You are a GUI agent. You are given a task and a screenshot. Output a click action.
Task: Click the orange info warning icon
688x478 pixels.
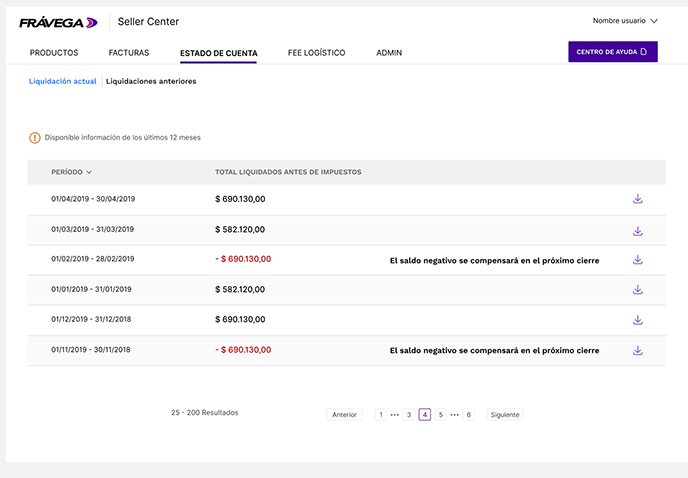tap(35, 138)
